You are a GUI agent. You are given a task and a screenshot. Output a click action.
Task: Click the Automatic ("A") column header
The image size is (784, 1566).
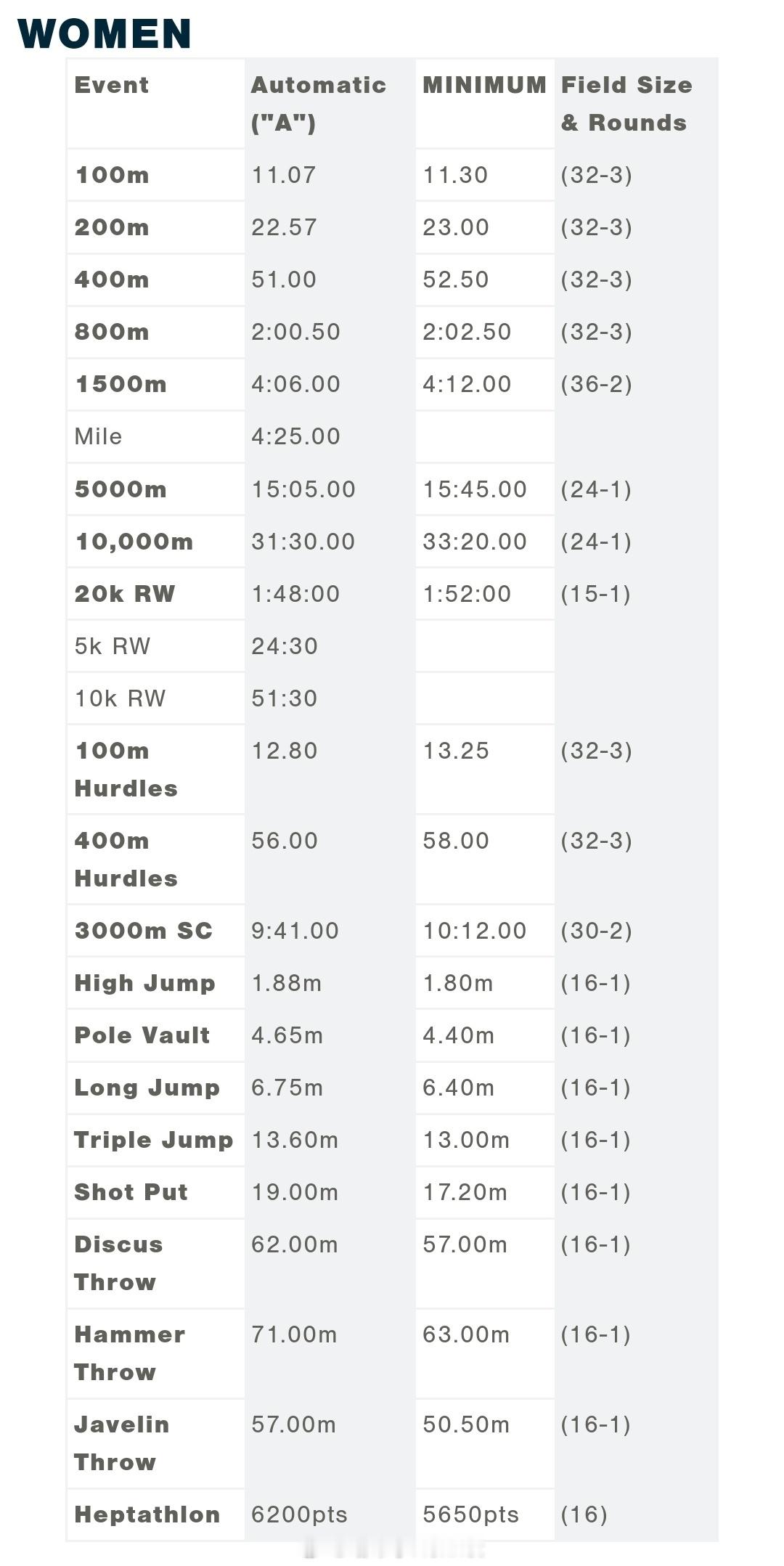(x=319, y=104)
